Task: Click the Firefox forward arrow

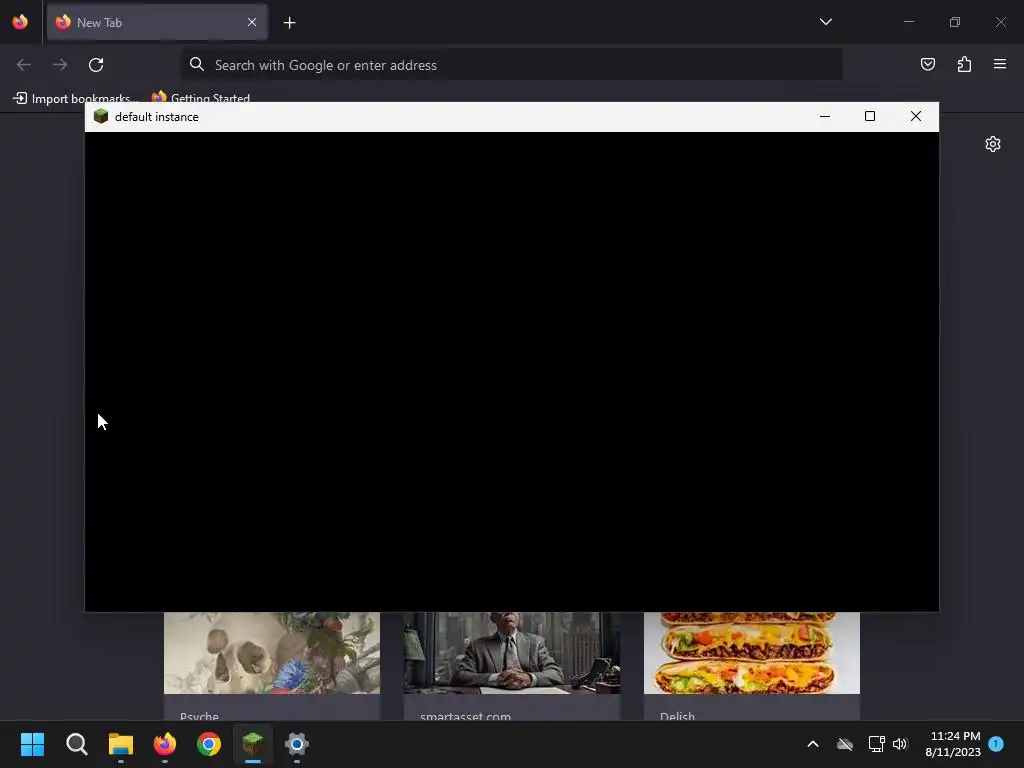Action: tap(60, 65)
